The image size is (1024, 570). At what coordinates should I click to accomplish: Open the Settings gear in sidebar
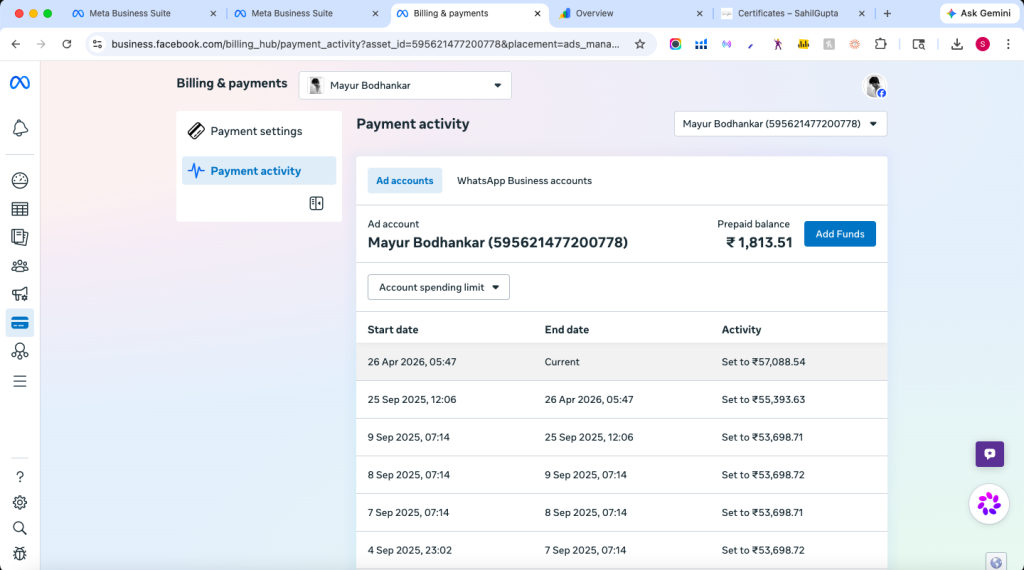20,503
